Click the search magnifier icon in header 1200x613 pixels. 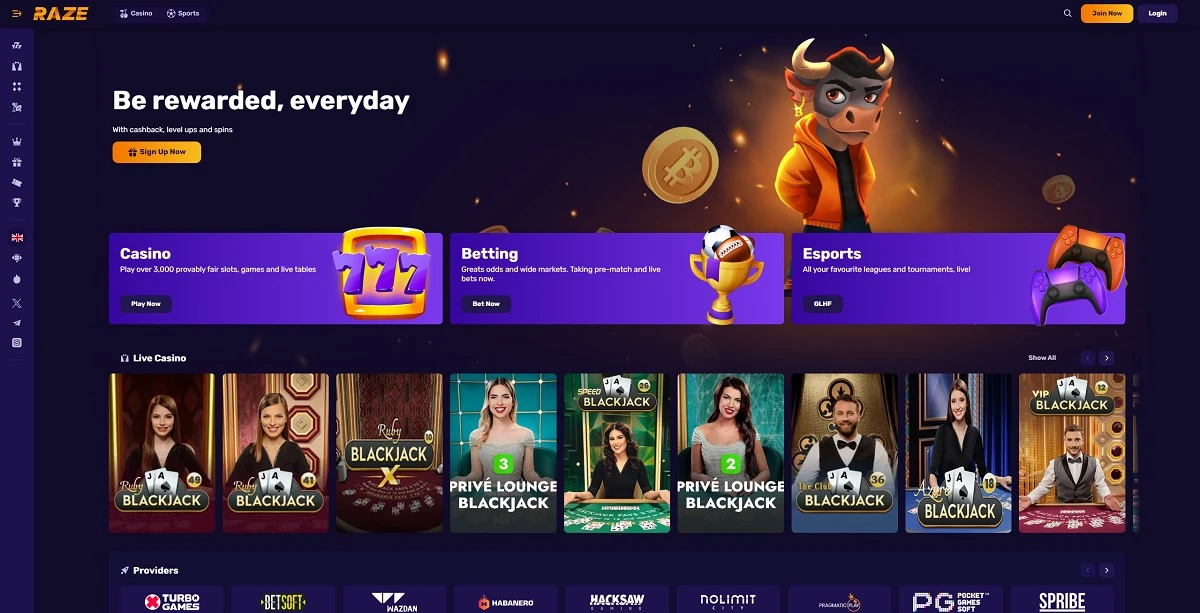click(x=1068, y=13)
